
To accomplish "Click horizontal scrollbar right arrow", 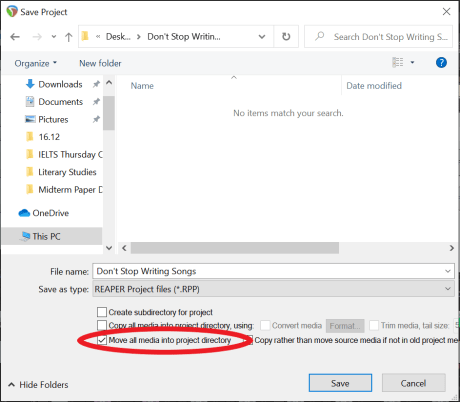I will click(451, 248).
